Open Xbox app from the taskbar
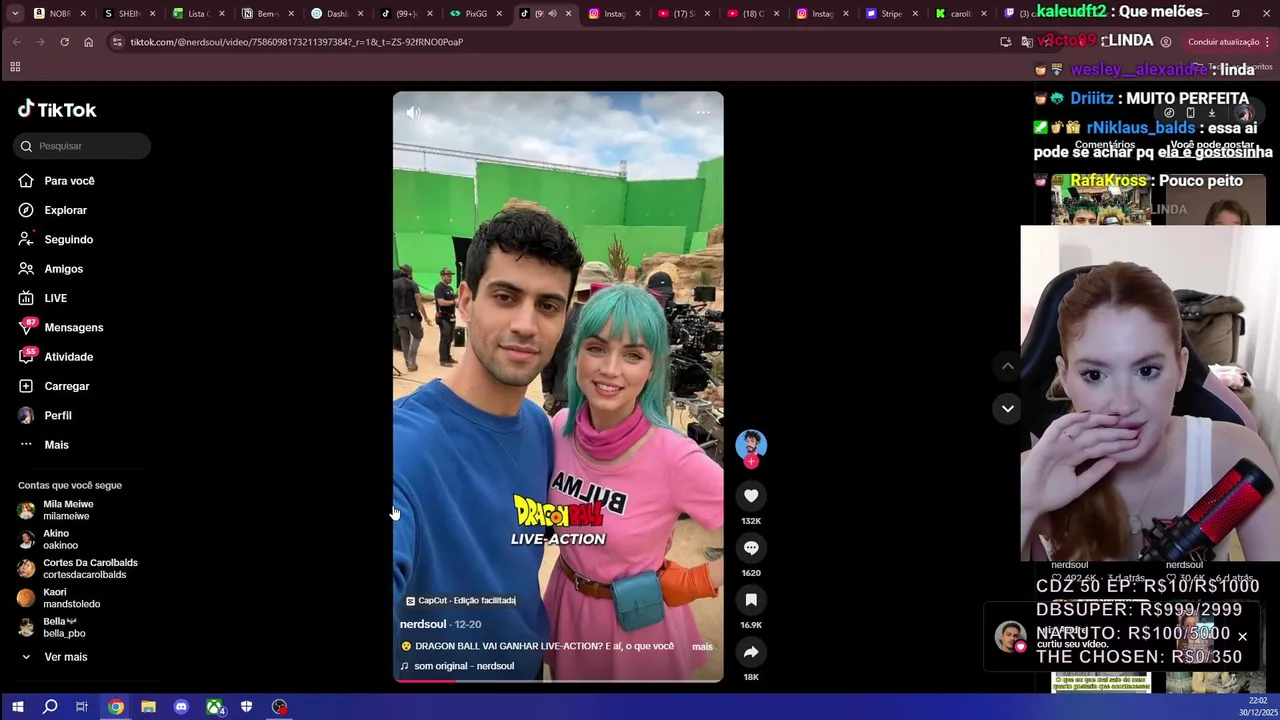1280x720 pixels. click(214, 707)
